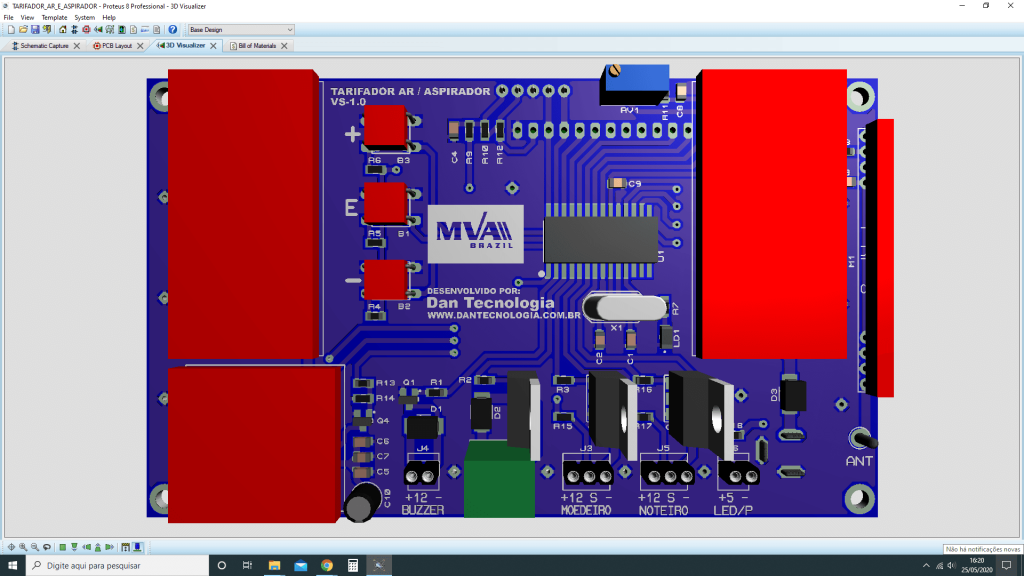Viewport: 1024px width, 576px height.
Task: Click the Help question mark icon
Action: pyautogui.click(x=173, y=30)
